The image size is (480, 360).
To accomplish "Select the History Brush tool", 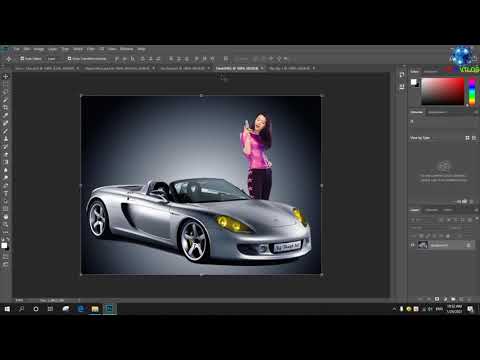I will click(x=5, y=147).
